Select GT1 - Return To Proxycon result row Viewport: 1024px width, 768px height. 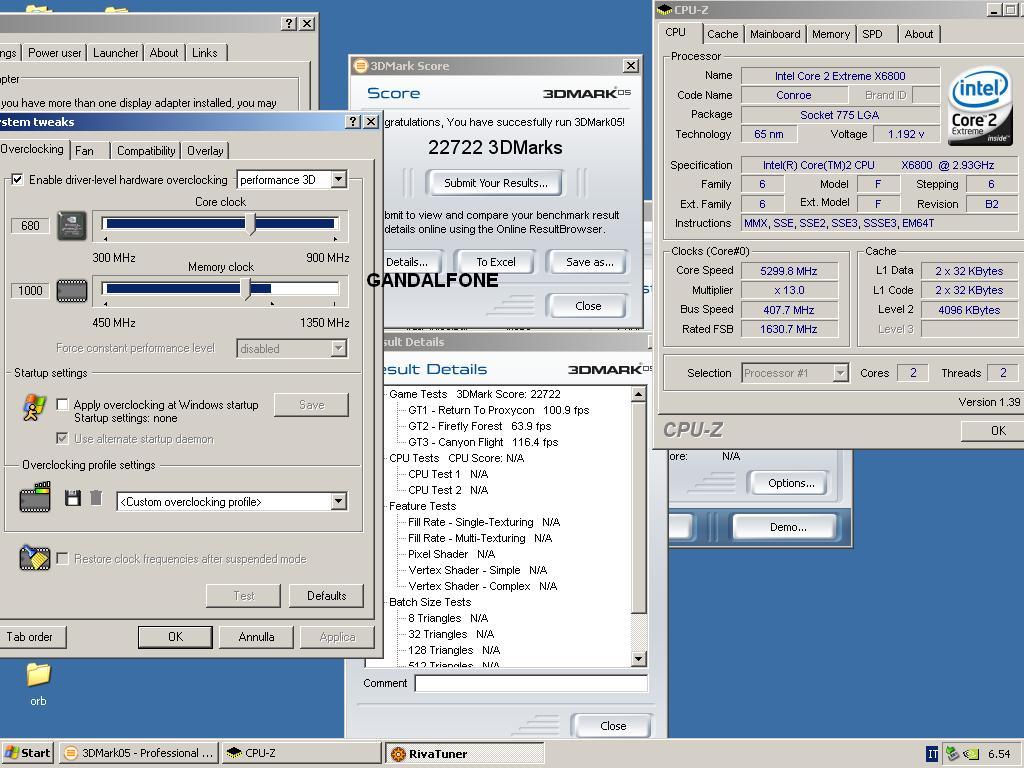tap(498, 410)
